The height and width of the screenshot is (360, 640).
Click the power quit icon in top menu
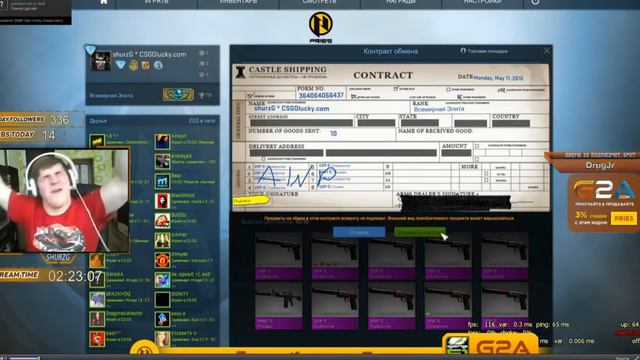click(x=535, y=2)
